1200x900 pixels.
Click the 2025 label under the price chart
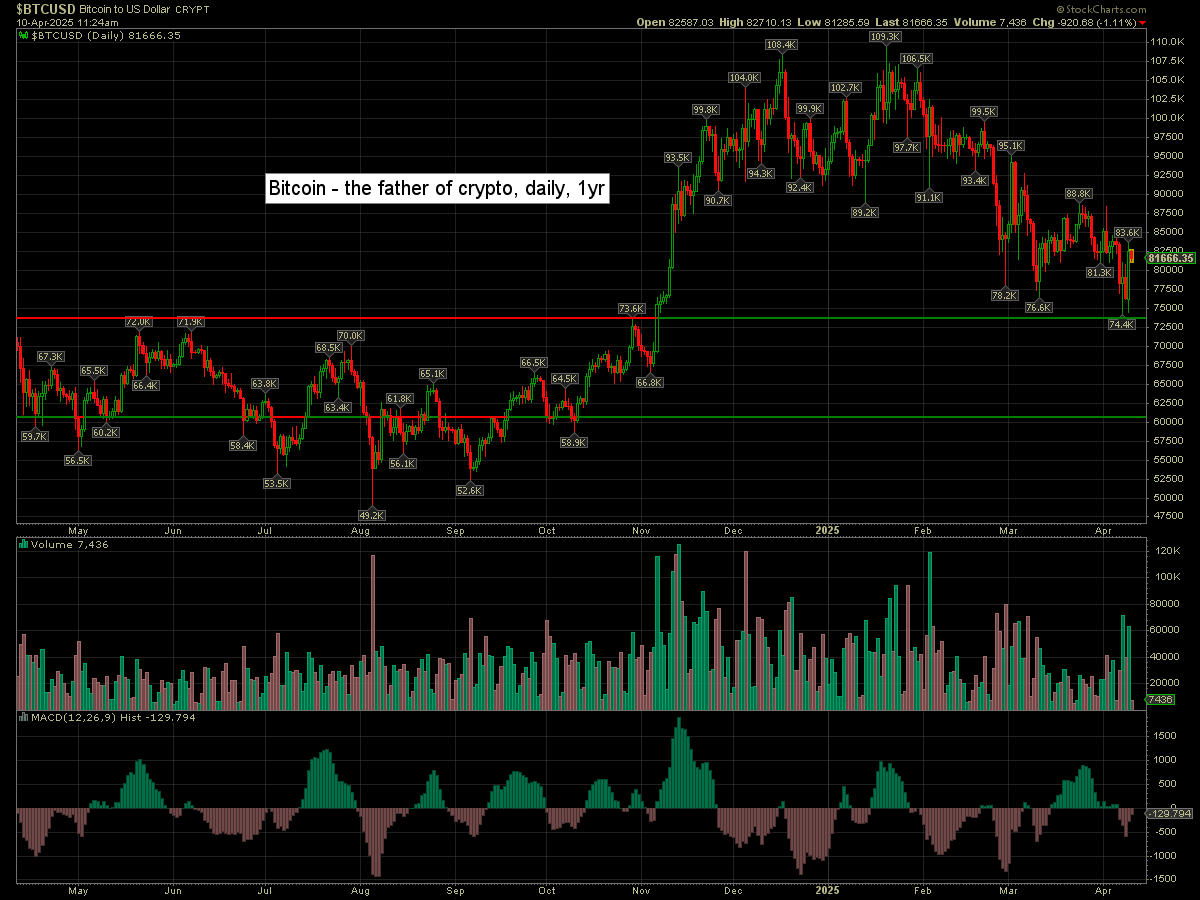click(827, 529)
